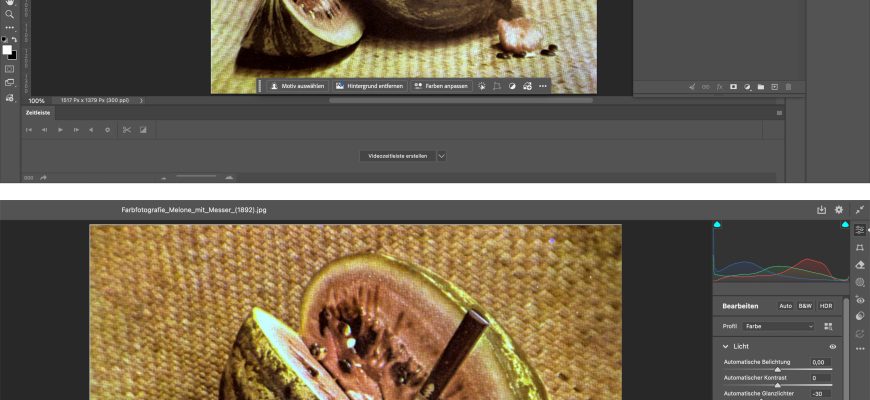Zoom out timeline small mountain icon
870x400 pixels.
[164, 179]
